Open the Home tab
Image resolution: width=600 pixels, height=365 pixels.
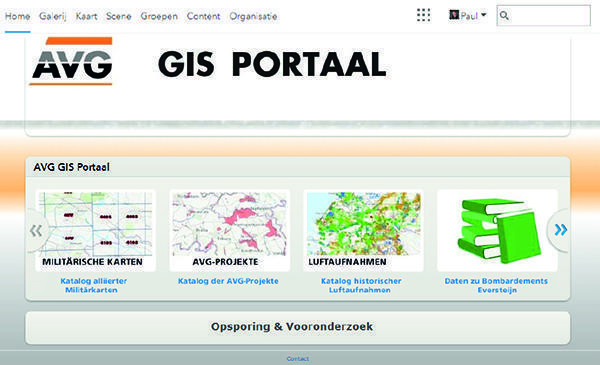click(18, 16)
